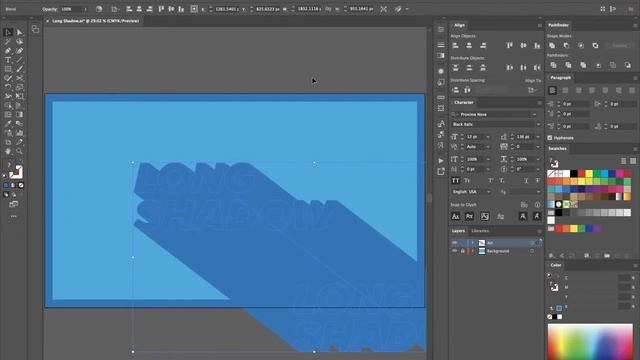Open the font size dropdown arrow
The width and height of the screenshot is (640, 360).
tap(488, 137)
